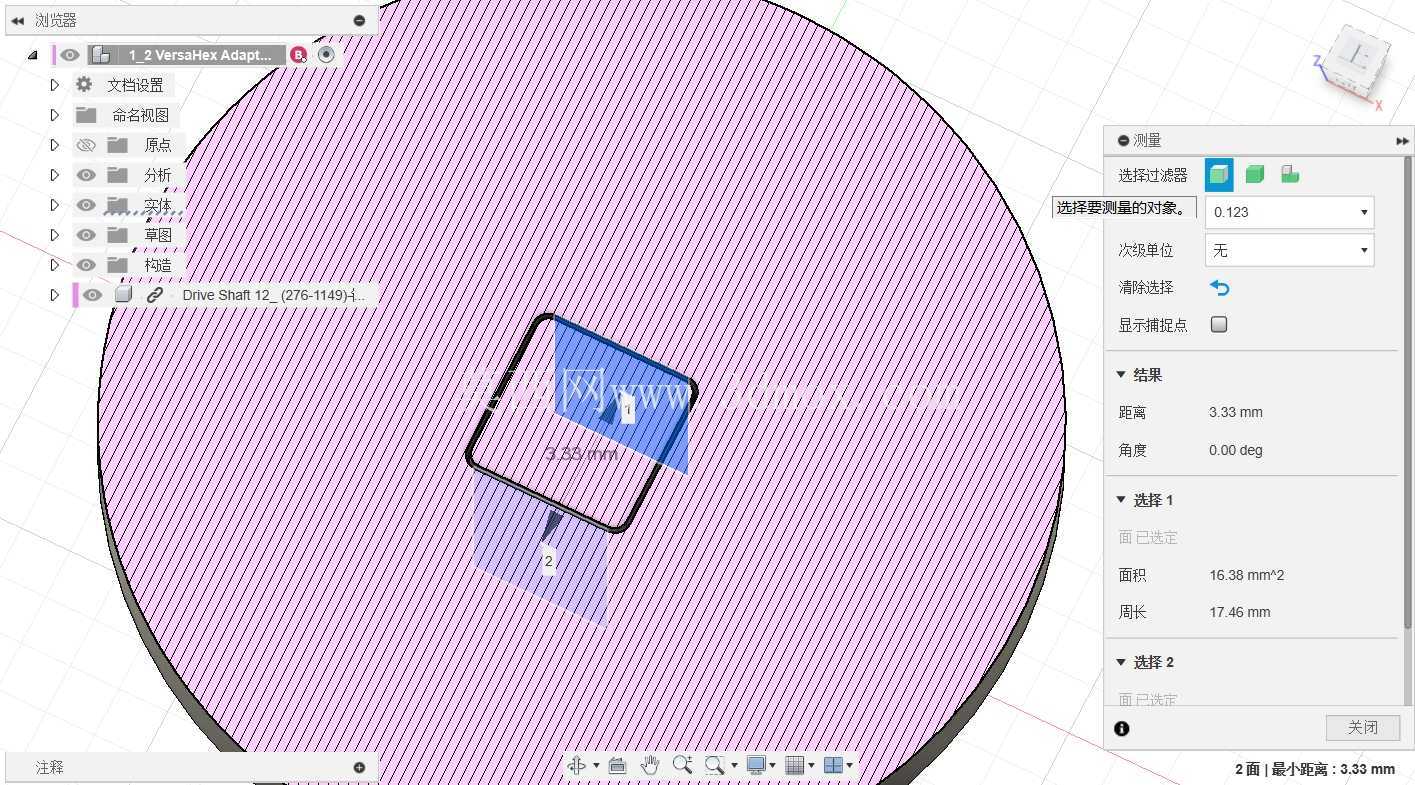Toggle visibility of 1_2 VersaHex Adapter component
The image size is (1415, 785).
click(x=69, y=55)
